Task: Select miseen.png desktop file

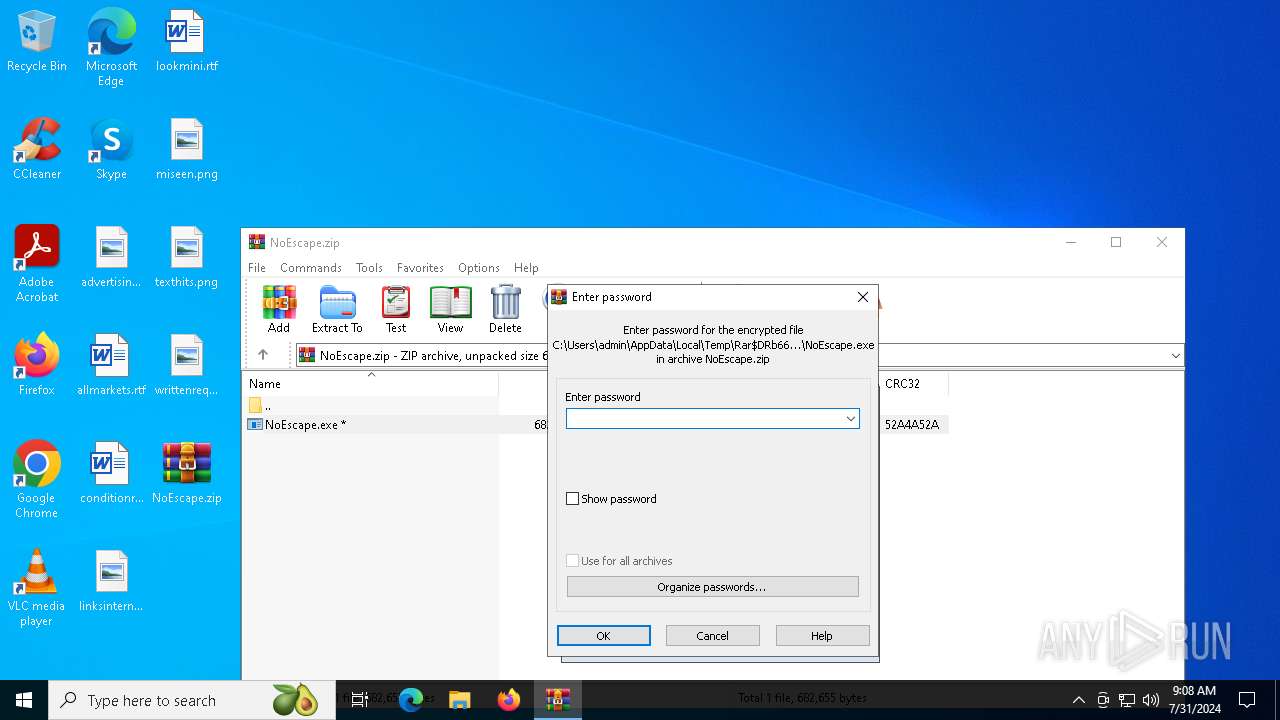Action: (x=187, y=149)
